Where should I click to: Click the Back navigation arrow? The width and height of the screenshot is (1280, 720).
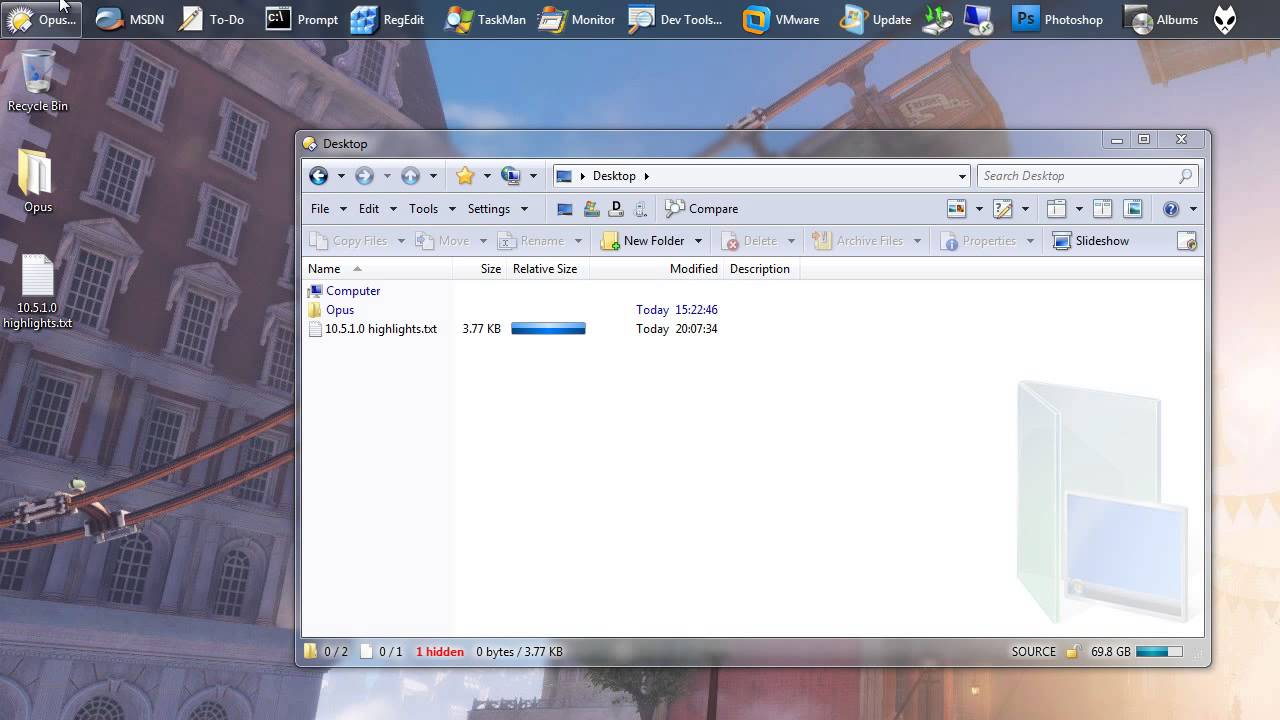(319, 176)
